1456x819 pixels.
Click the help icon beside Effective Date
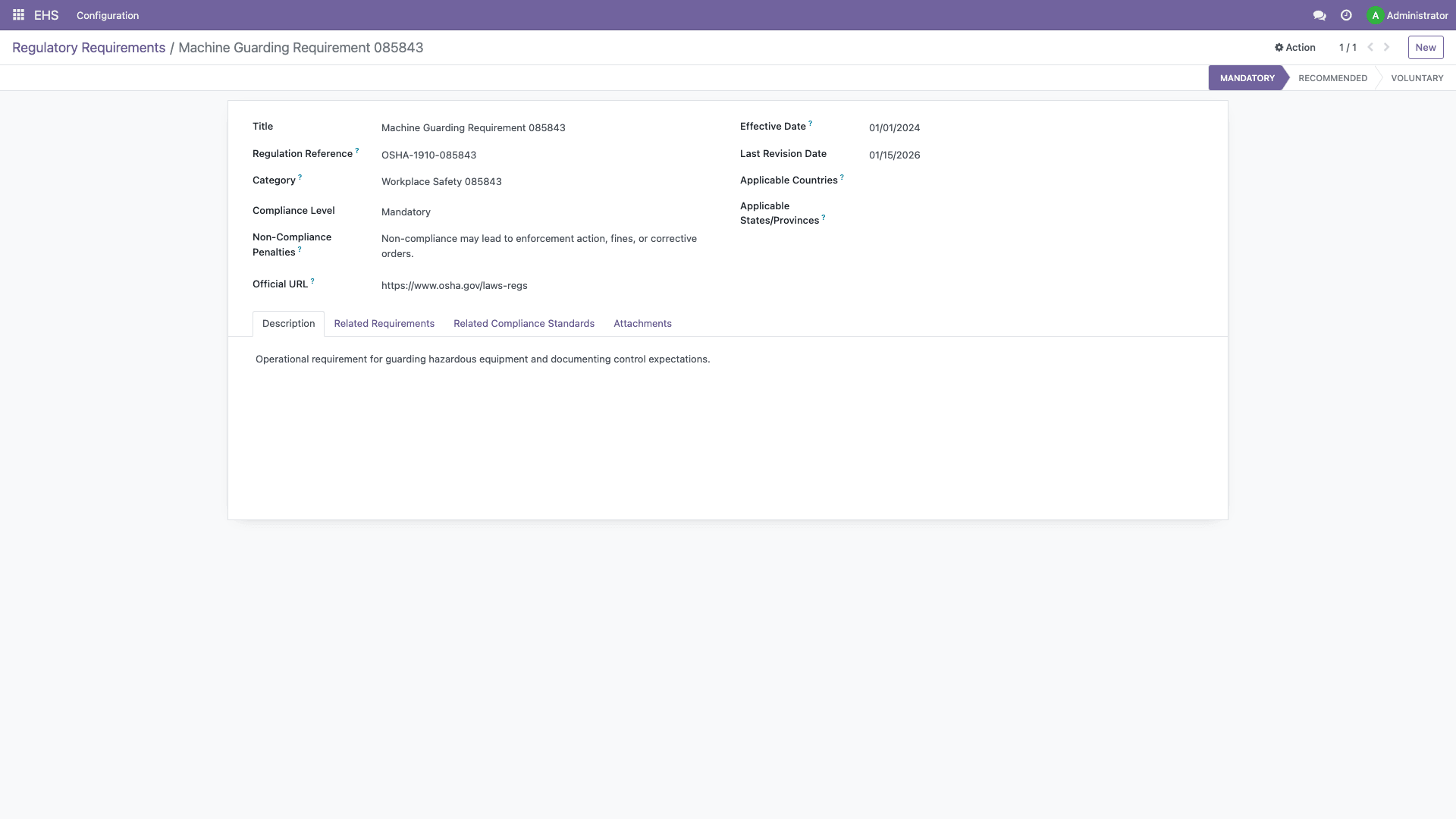click(811, 122)
